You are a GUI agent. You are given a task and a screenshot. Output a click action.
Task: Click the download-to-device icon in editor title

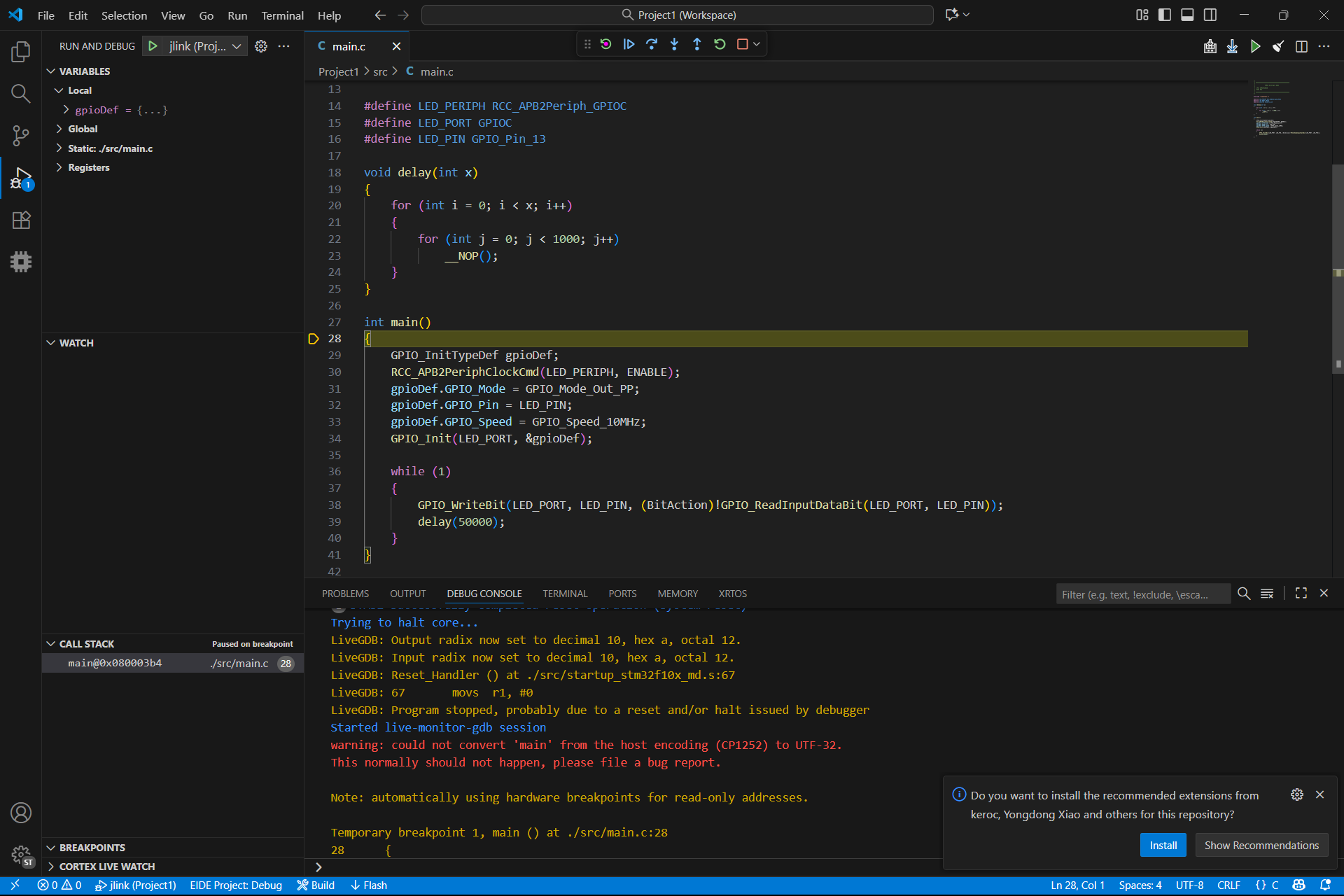point(1233,46)
